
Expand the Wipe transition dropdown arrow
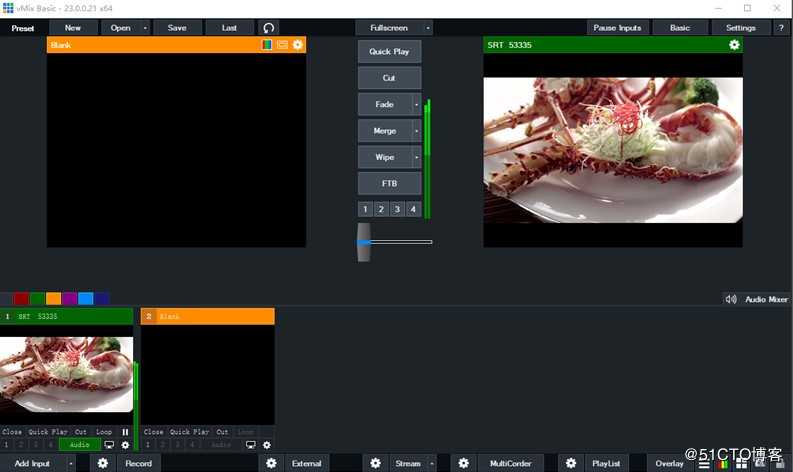click(416, 157)
